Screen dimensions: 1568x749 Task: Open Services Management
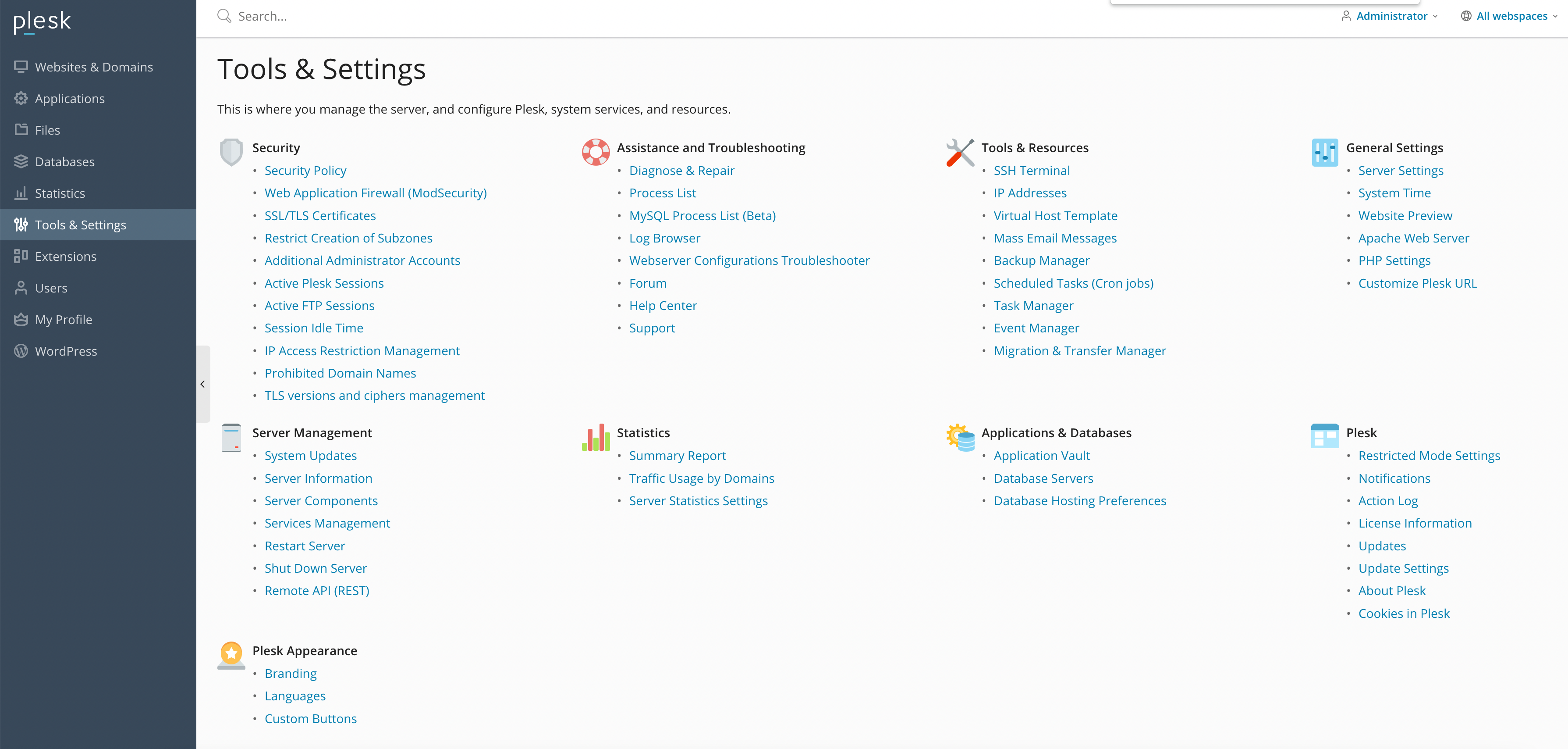coord(327,523)
